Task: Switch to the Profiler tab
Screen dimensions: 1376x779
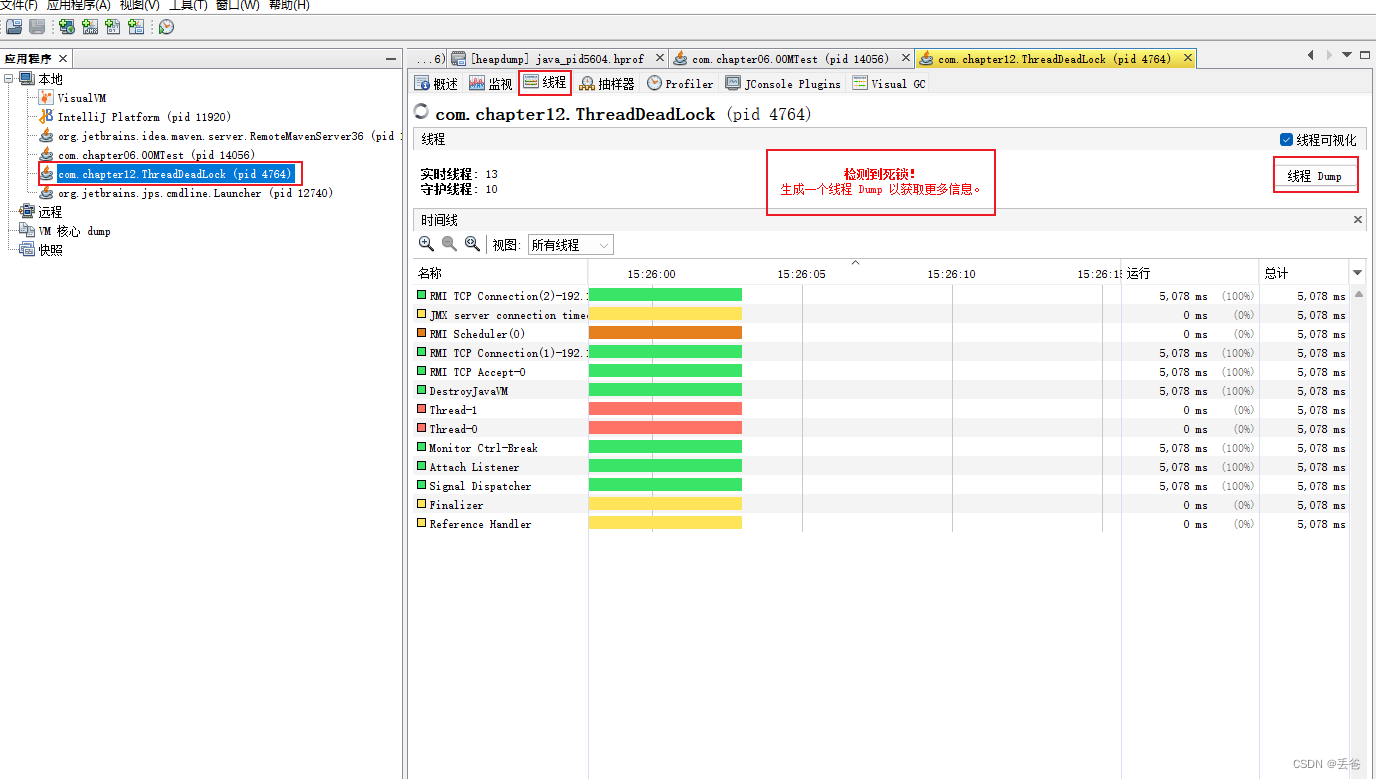Action: 680,84
